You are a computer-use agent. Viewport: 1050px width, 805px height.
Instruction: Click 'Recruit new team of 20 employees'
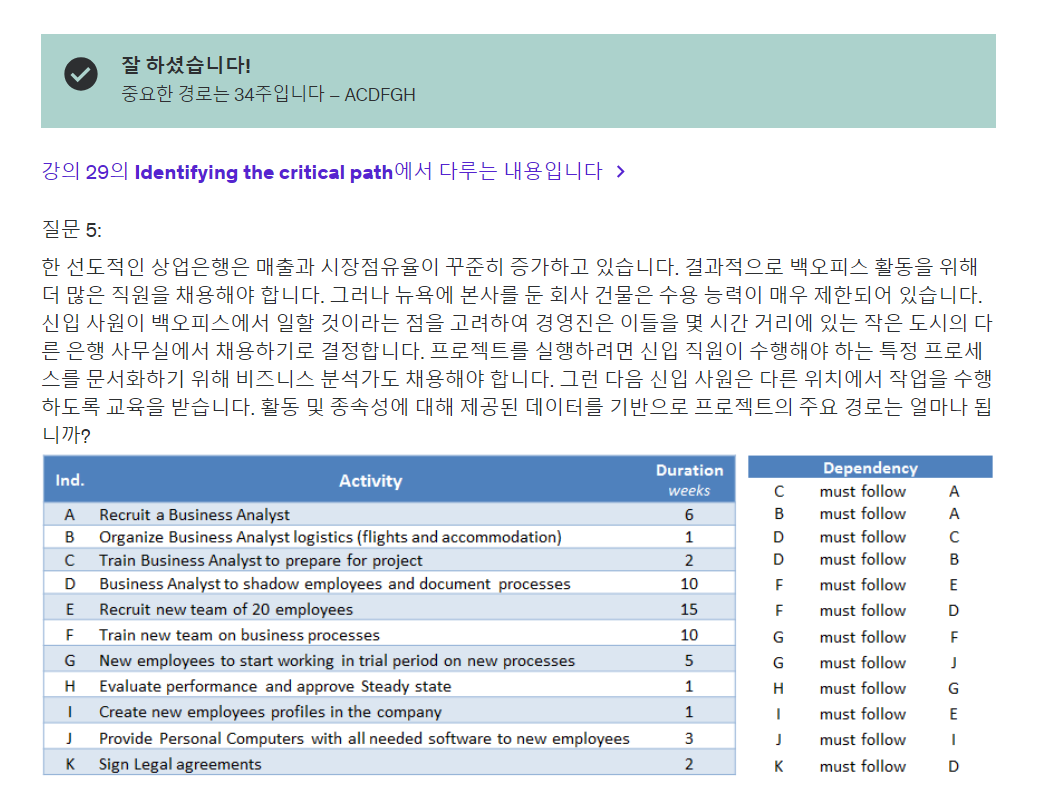[x=389, y=609]
